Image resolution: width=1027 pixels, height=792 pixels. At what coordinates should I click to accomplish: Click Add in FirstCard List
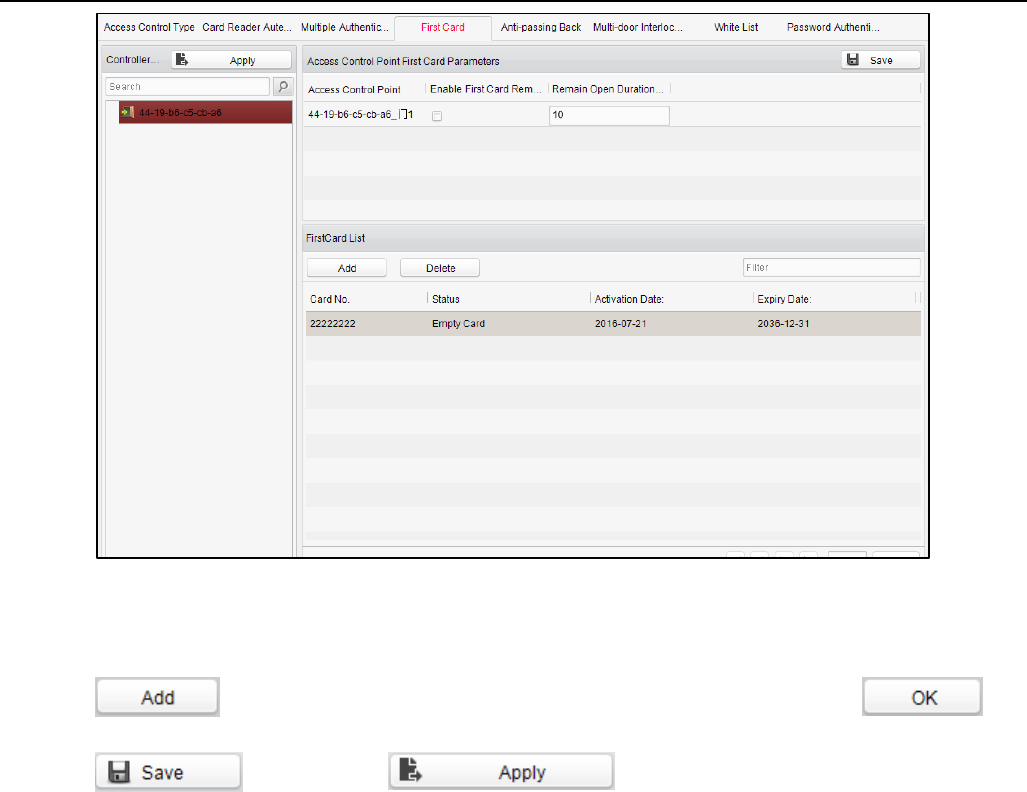[346, 268]
